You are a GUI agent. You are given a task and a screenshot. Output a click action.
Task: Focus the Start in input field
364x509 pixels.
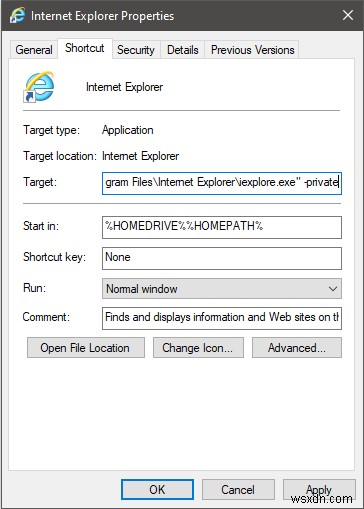222,227
